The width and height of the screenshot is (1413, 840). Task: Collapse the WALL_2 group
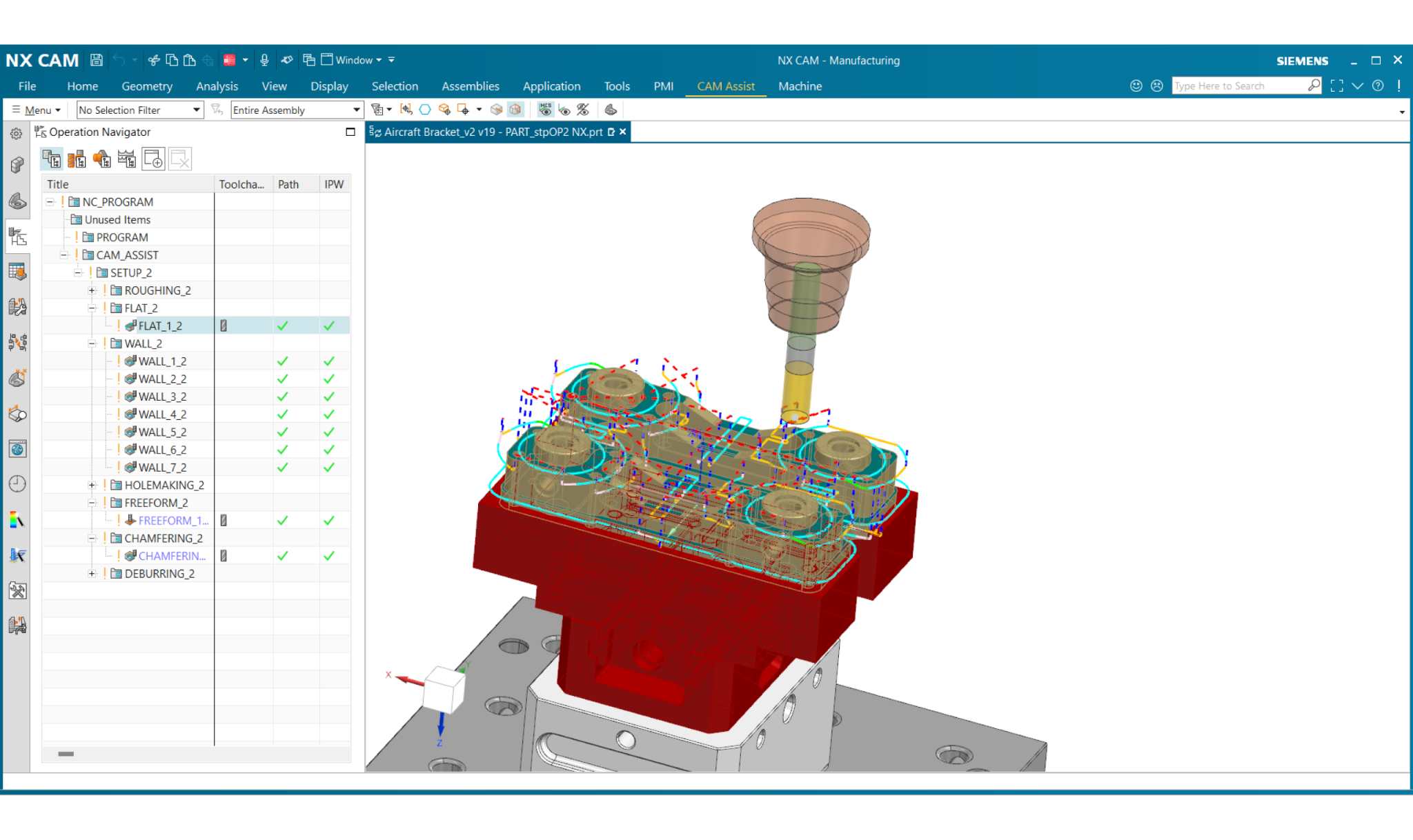coord(92,343)
